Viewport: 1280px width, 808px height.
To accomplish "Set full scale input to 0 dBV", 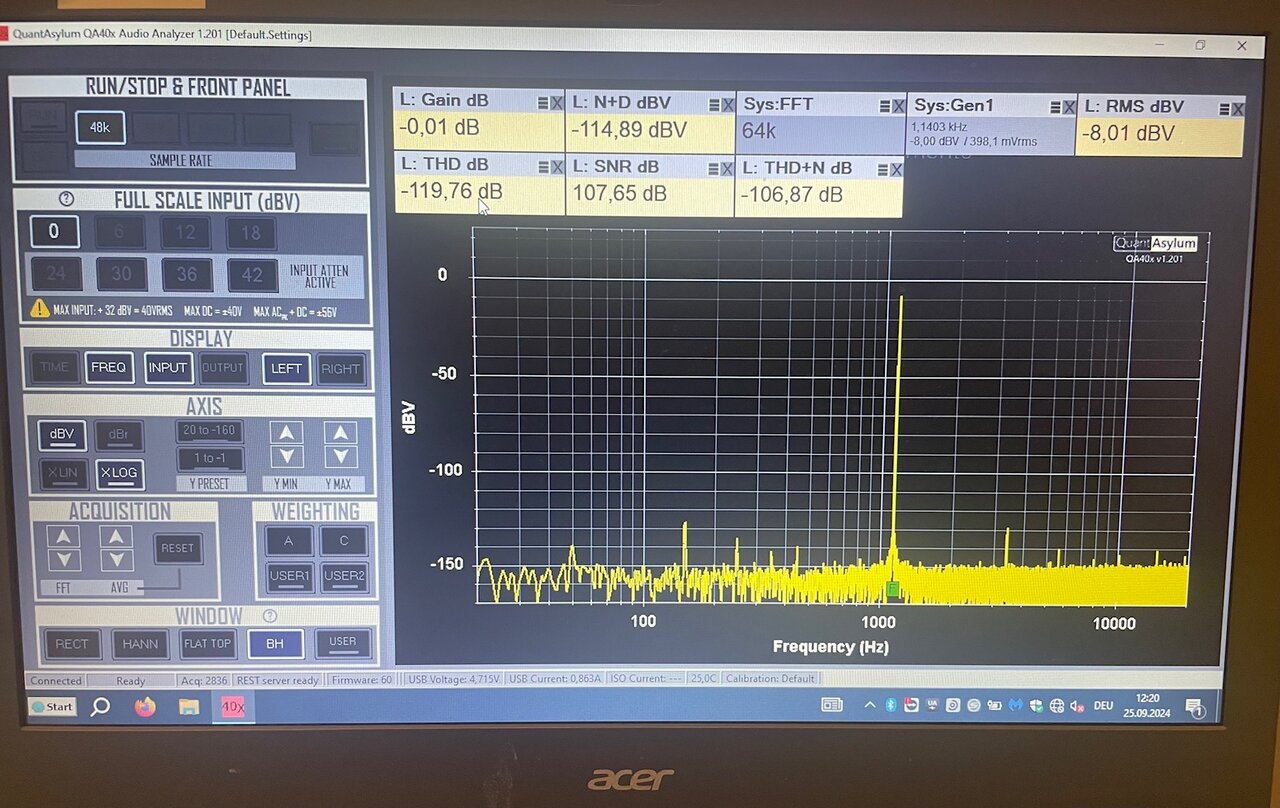I will (54, 232).
